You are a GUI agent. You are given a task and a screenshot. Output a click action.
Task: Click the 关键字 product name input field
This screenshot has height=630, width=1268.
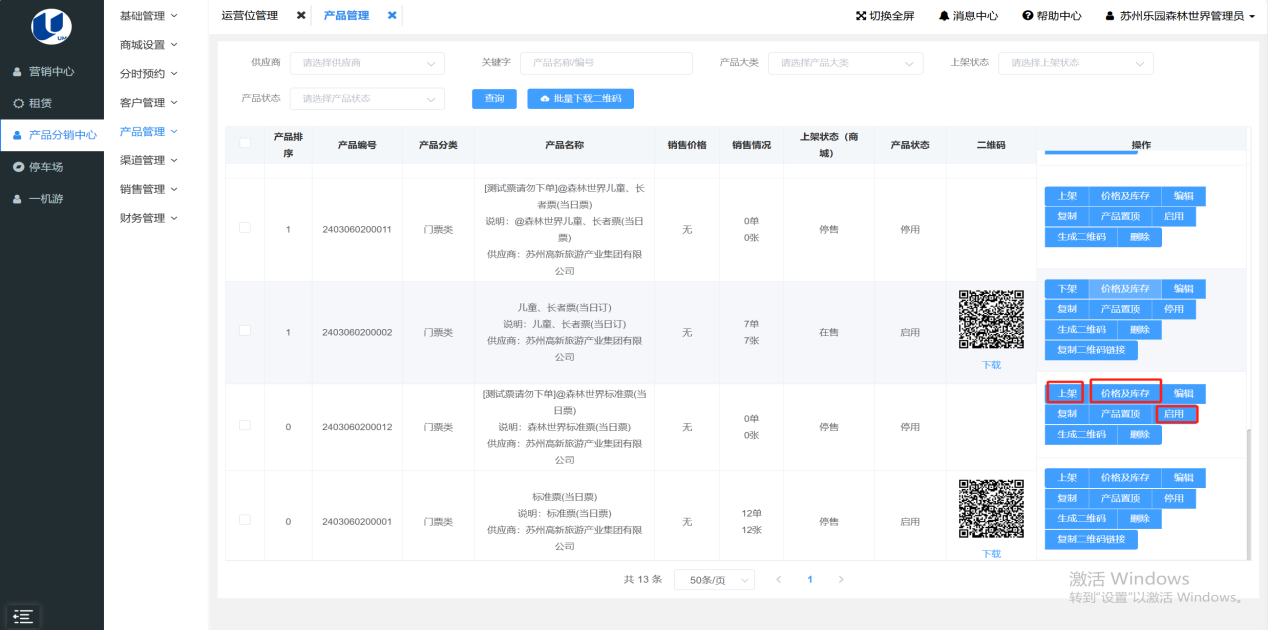tap(606, 63)
